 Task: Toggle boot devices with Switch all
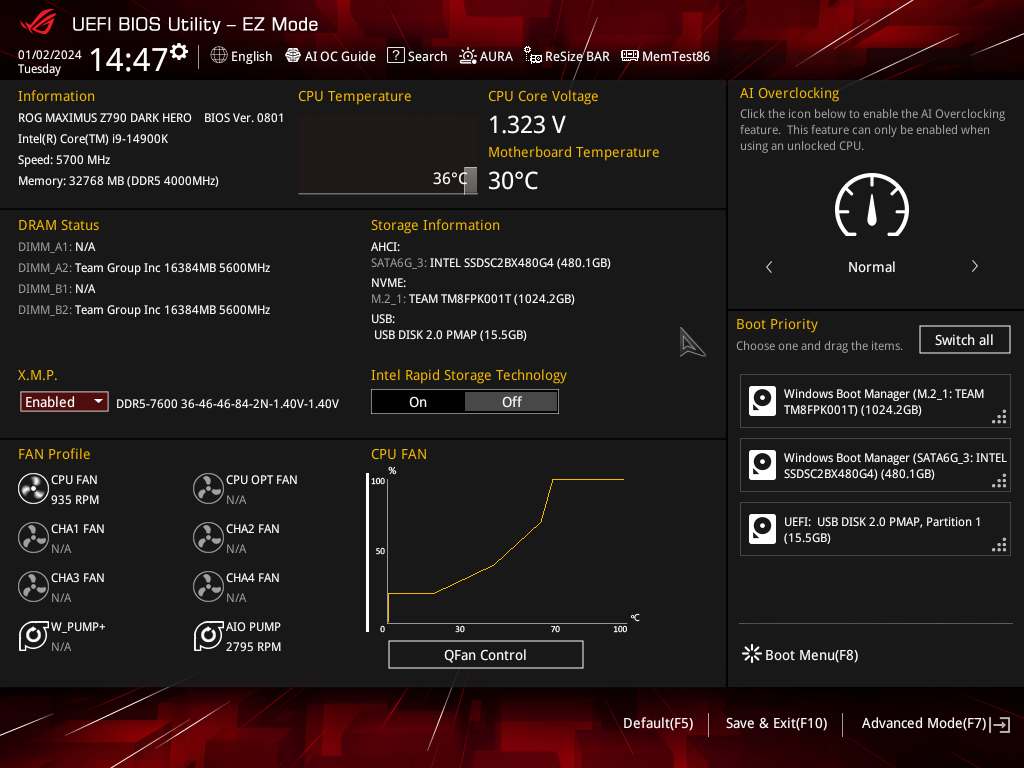coord(964,340)
